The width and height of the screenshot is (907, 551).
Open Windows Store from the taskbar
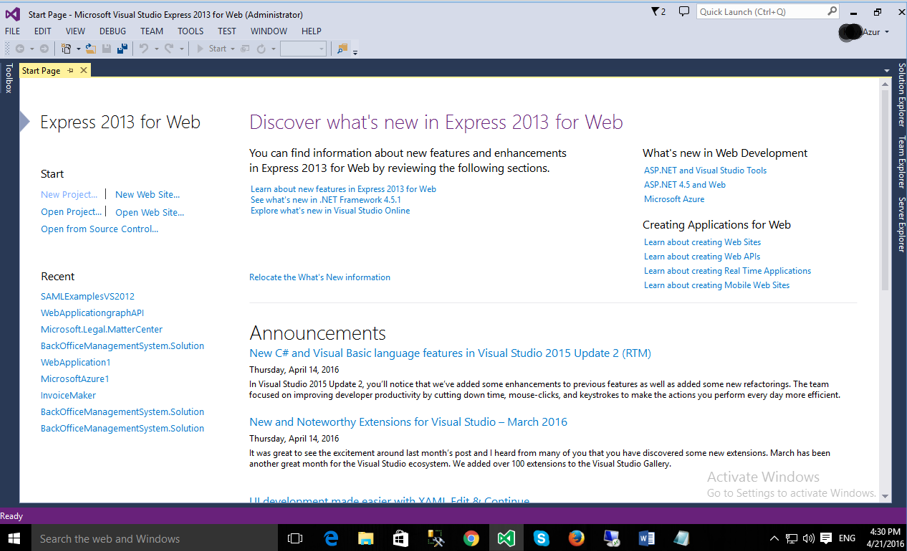(x=400, y=538)
